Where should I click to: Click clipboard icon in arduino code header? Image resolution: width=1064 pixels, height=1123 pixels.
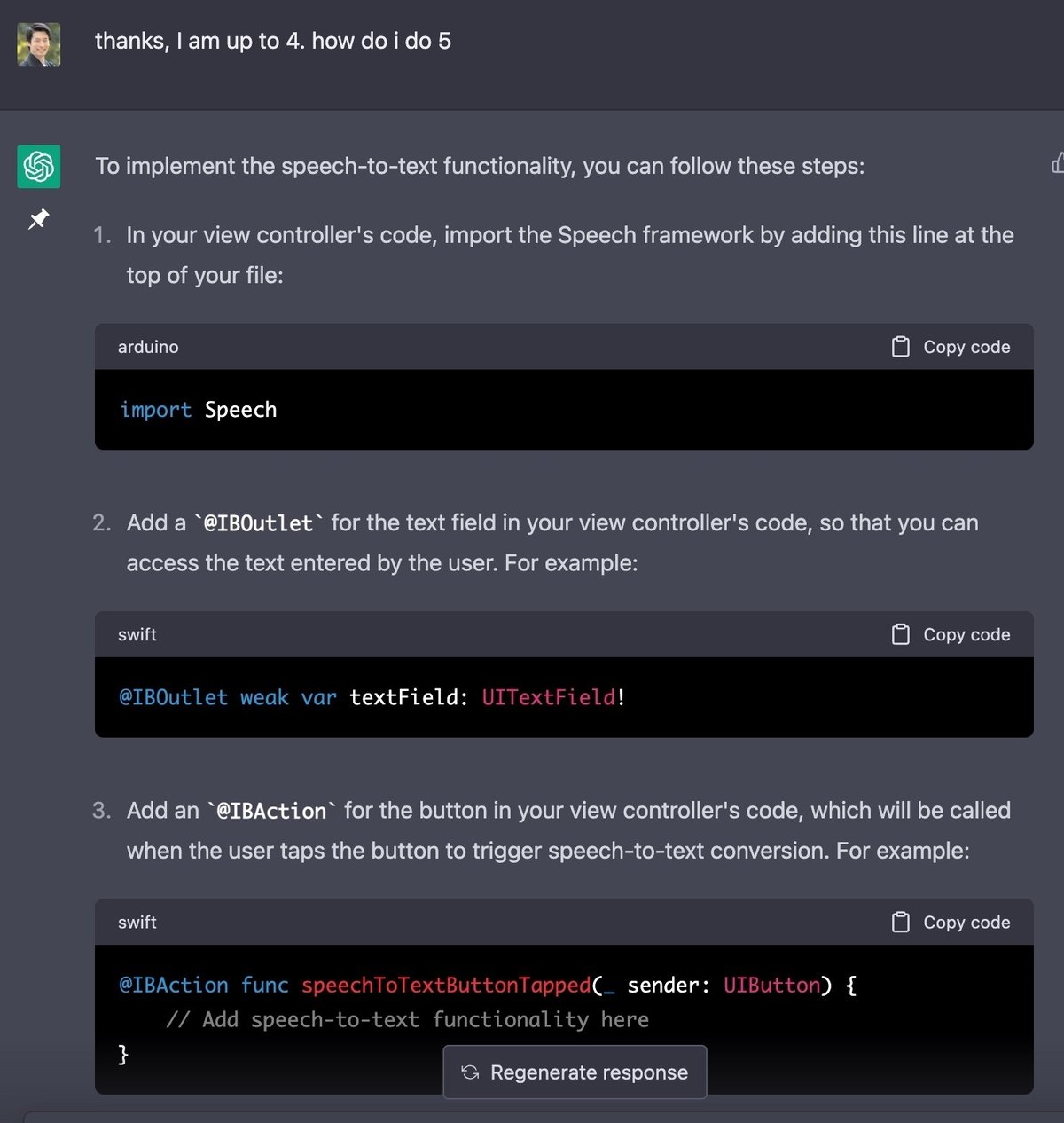(x=901, y=347)
